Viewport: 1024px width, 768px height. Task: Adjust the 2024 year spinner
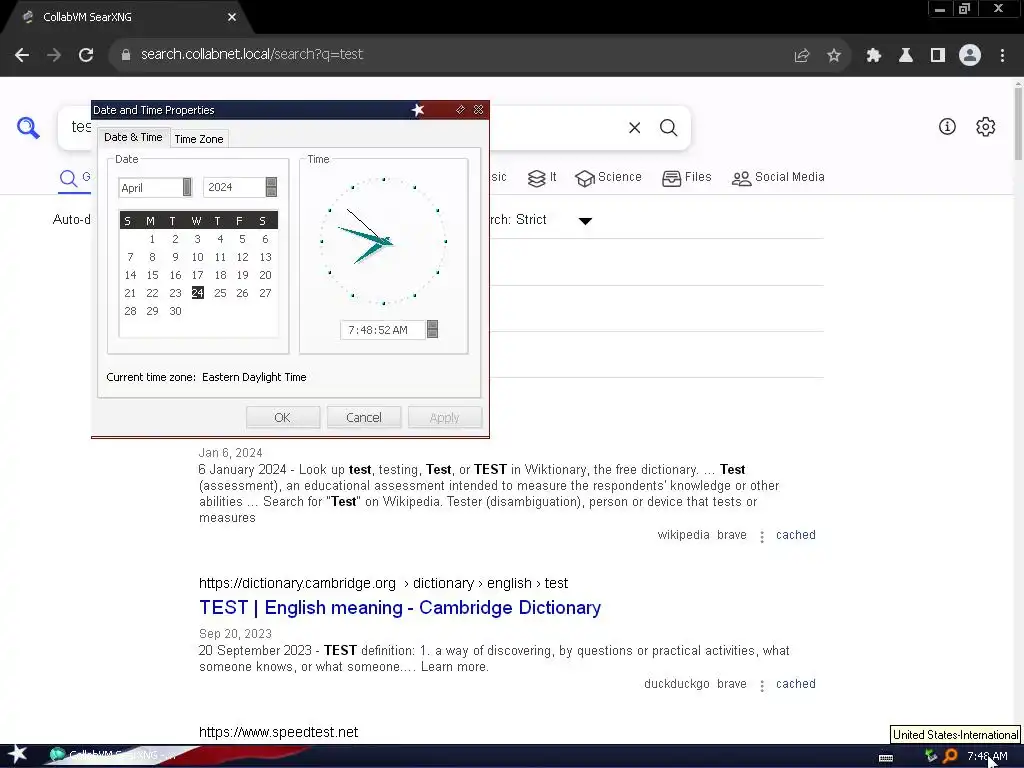[272, 187]
